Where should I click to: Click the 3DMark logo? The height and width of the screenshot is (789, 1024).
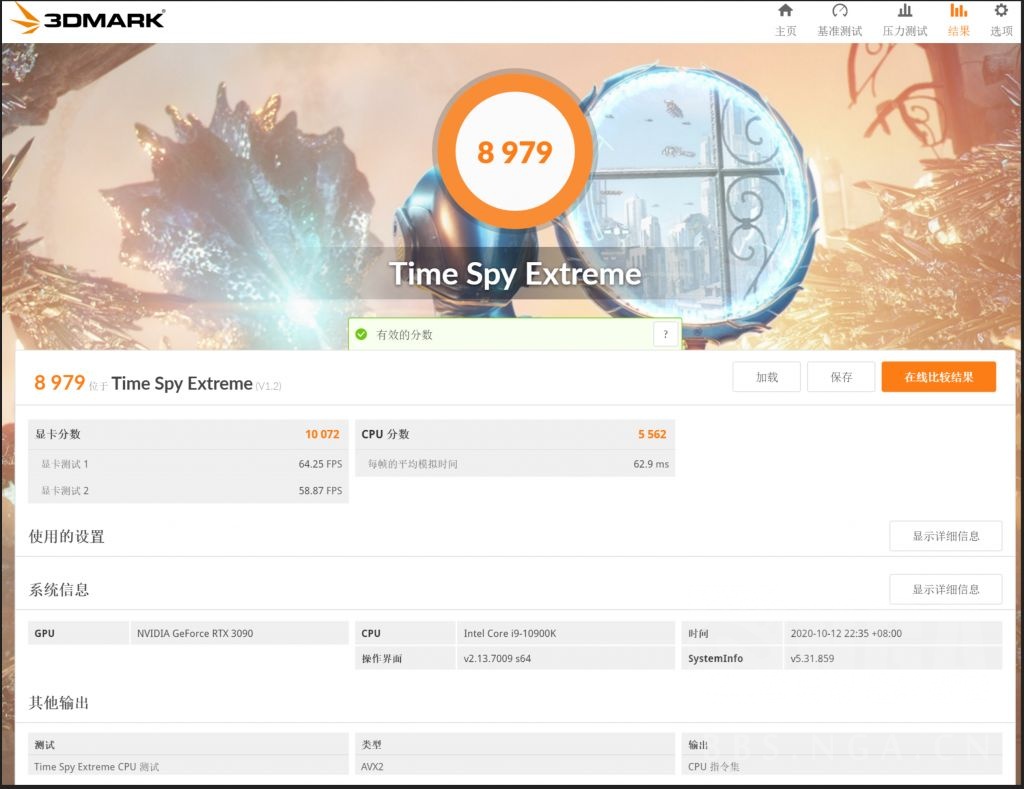(x=87, y=18)
